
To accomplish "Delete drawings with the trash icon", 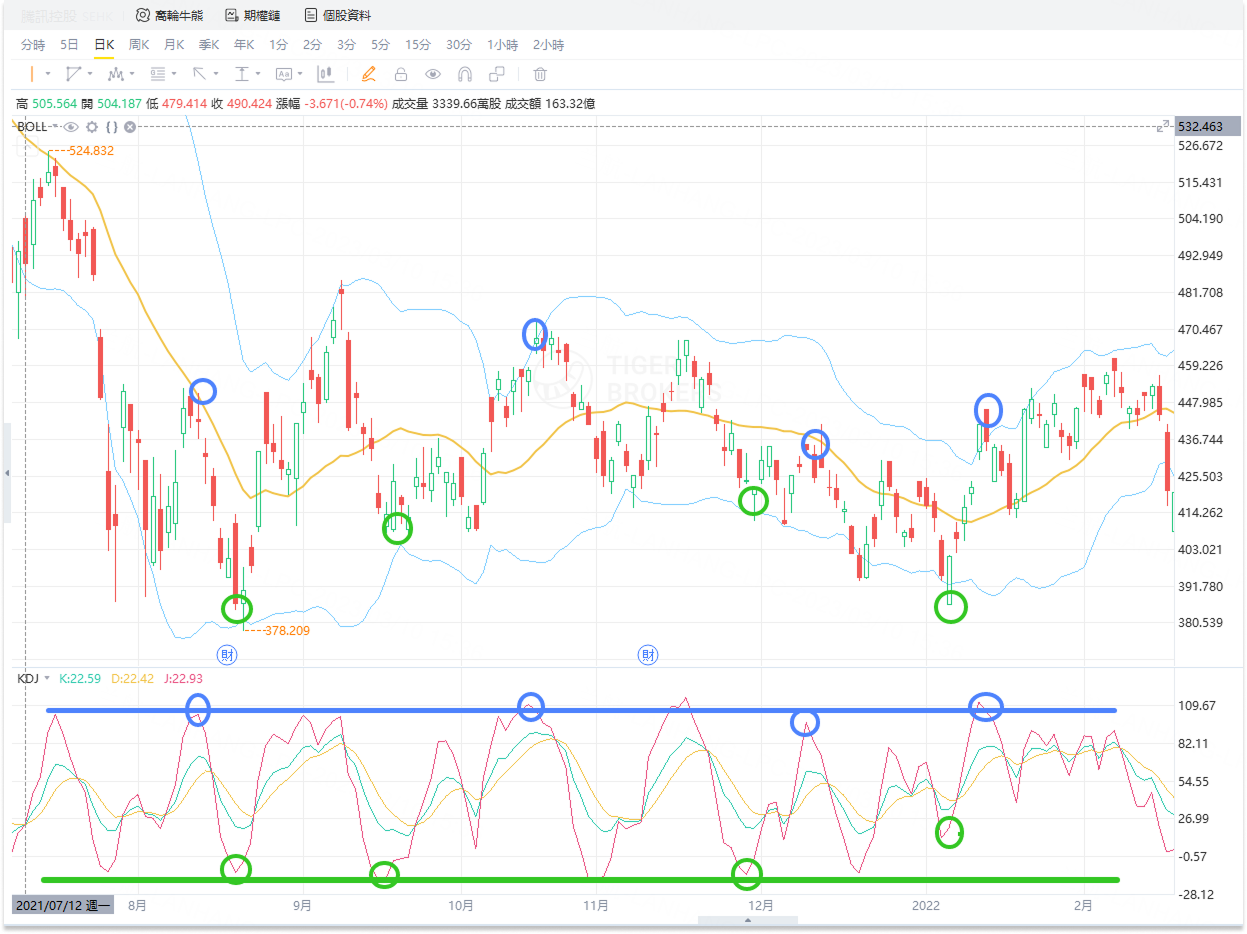I will (540, 74).
